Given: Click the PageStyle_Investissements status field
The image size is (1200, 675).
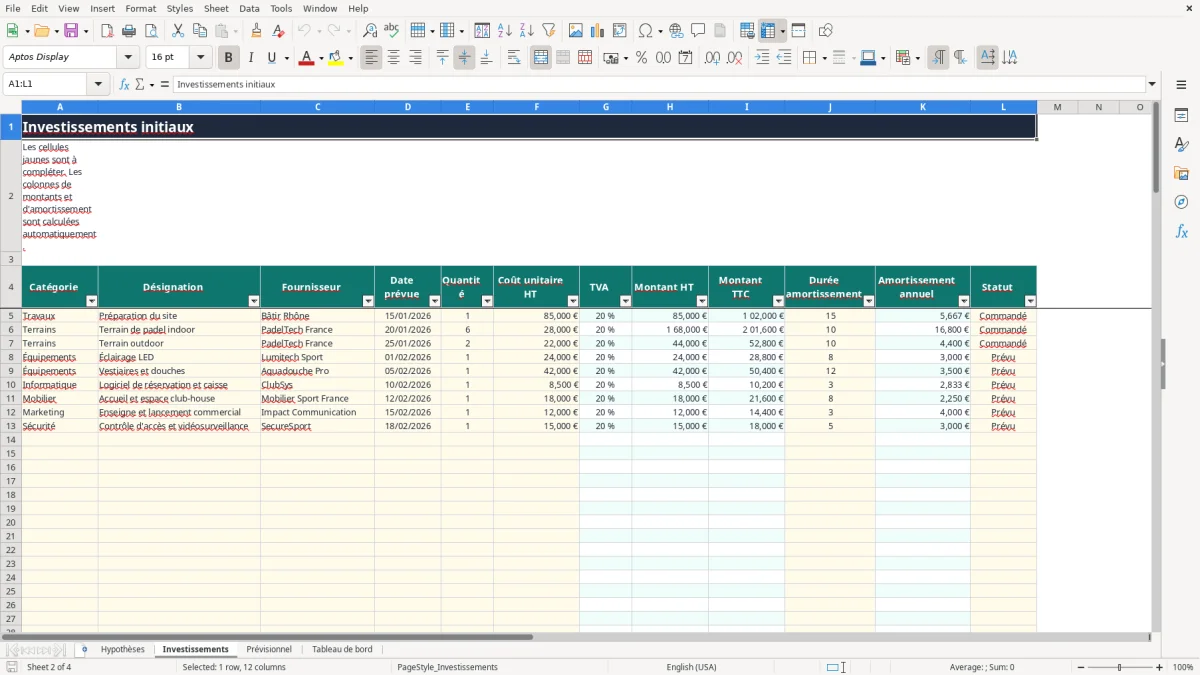Looking at the screenshot, I should point(447,667).
